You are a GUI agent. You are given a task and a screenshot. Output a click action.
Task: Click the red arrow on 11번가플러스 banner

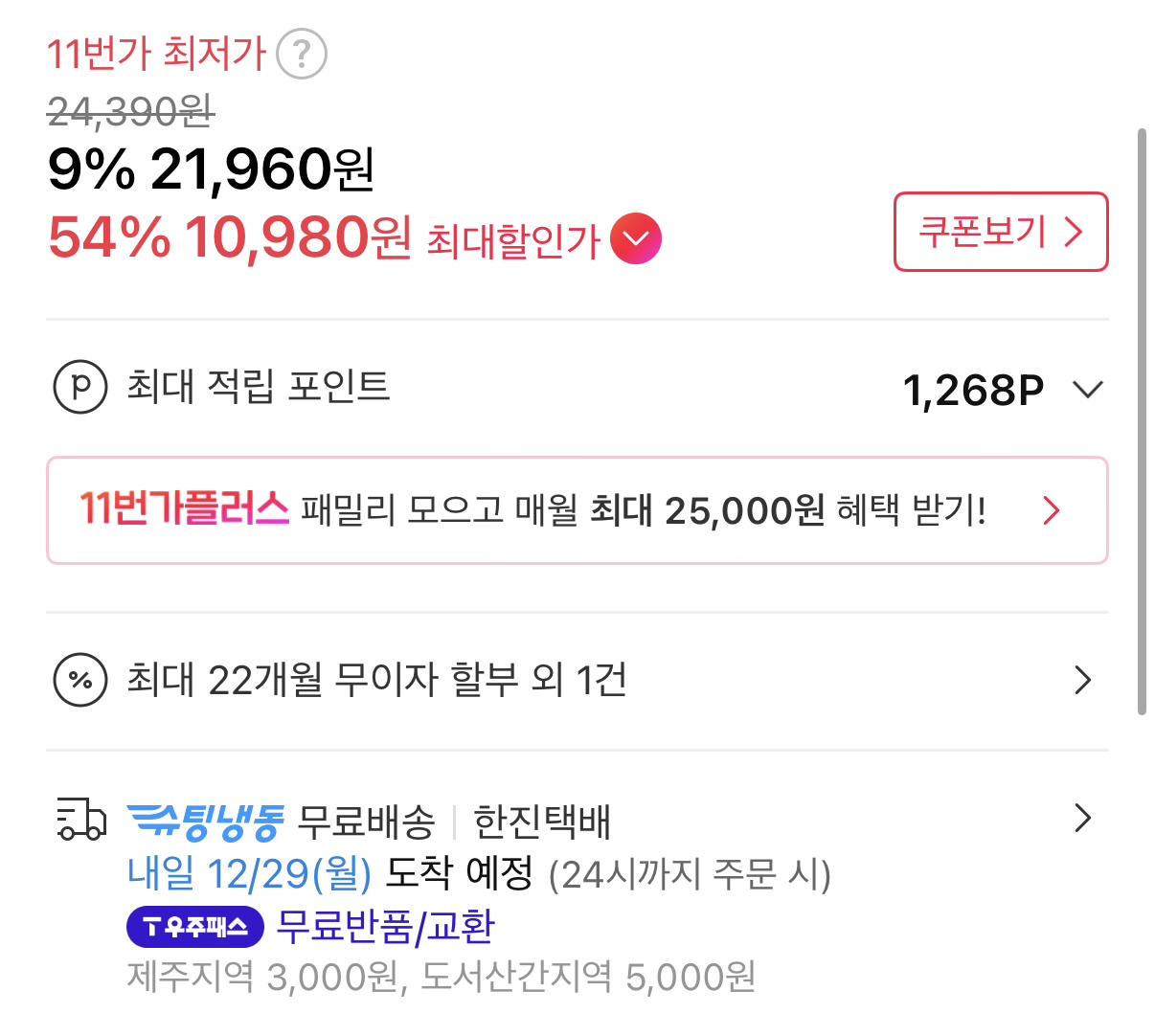tap(1052, 509)
